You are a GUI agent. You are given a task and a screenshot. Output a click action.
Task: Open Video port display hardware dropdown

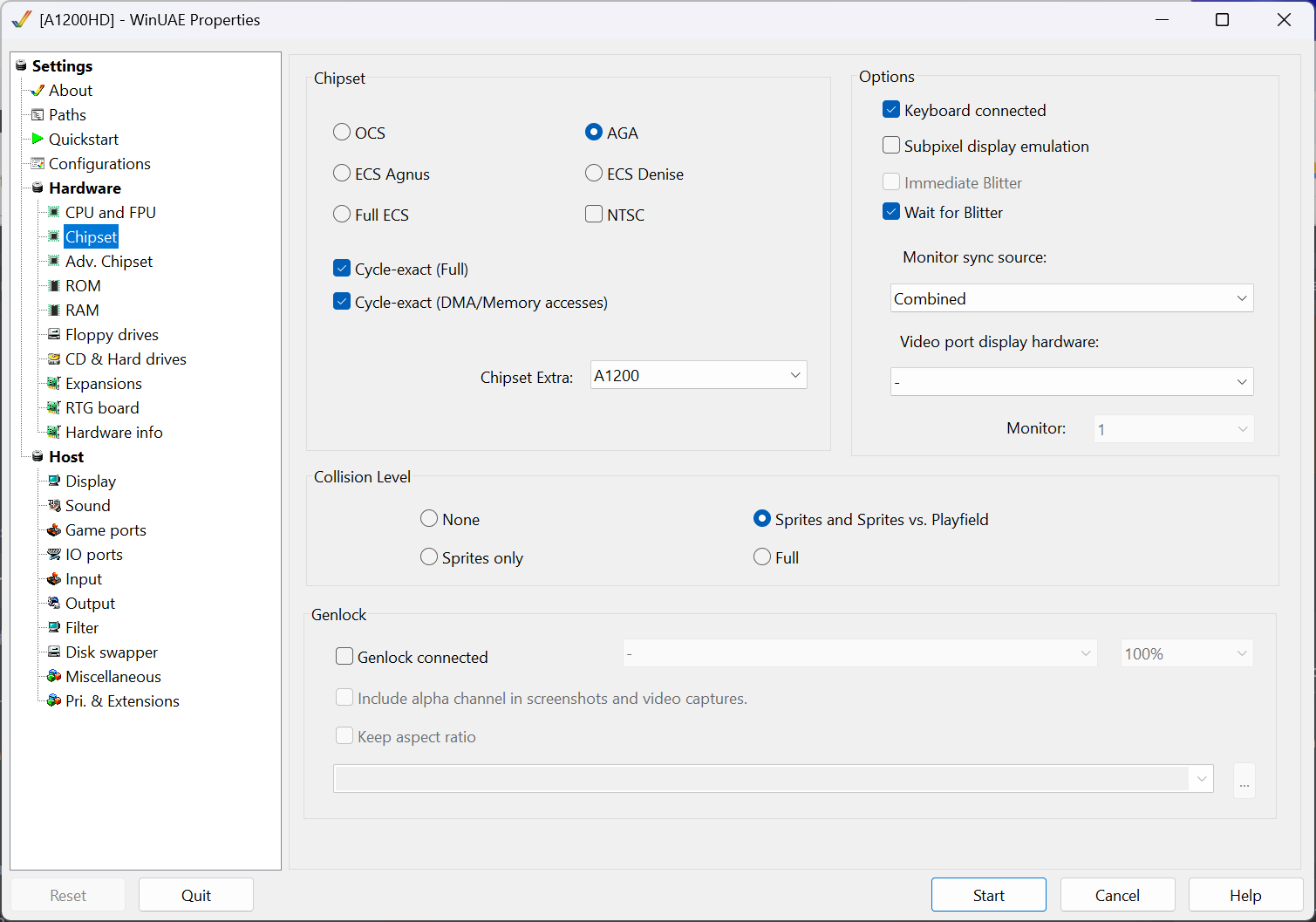[1071, 382]
